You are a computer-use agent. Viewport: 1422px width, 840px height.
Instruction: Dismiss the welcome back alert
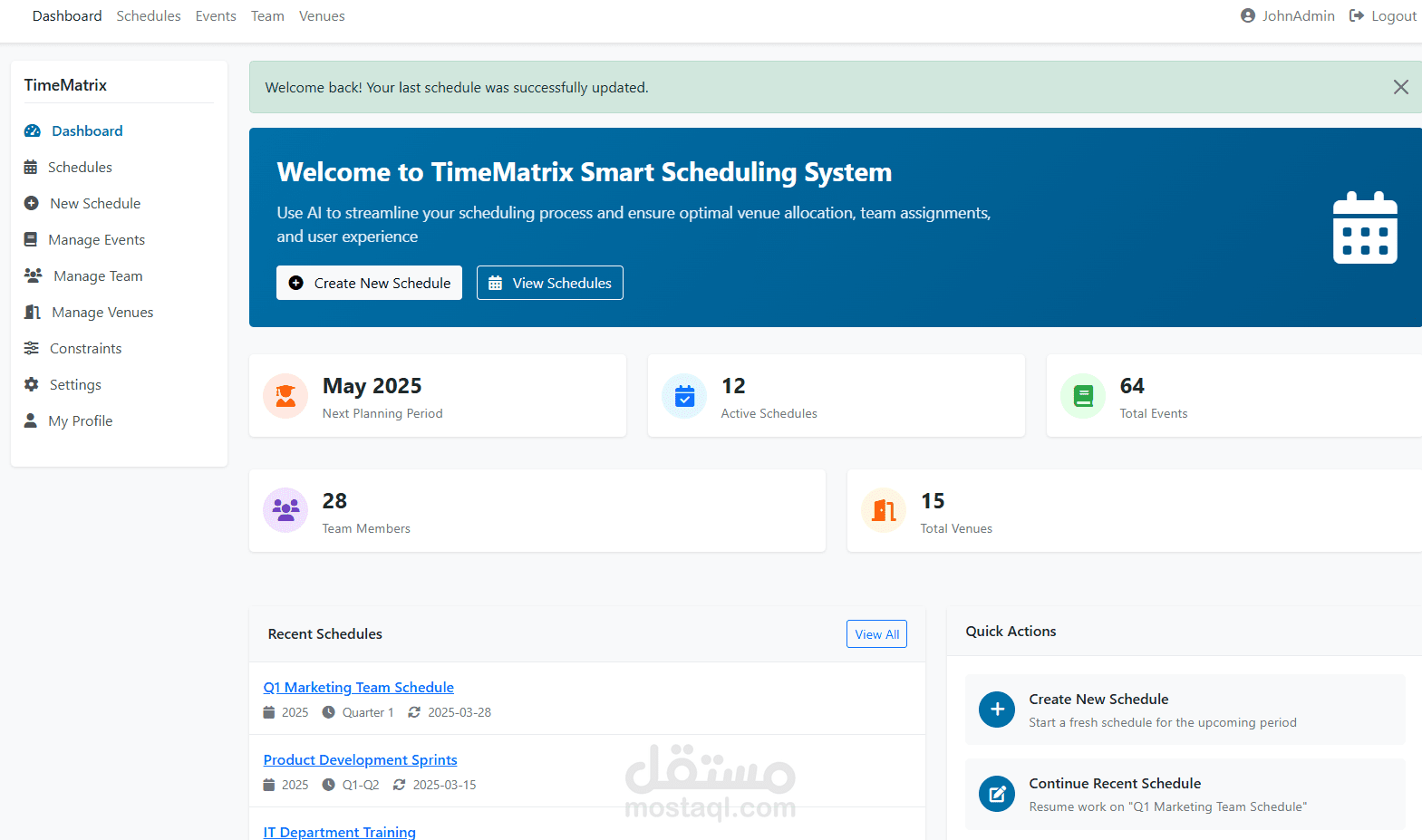1400,87
